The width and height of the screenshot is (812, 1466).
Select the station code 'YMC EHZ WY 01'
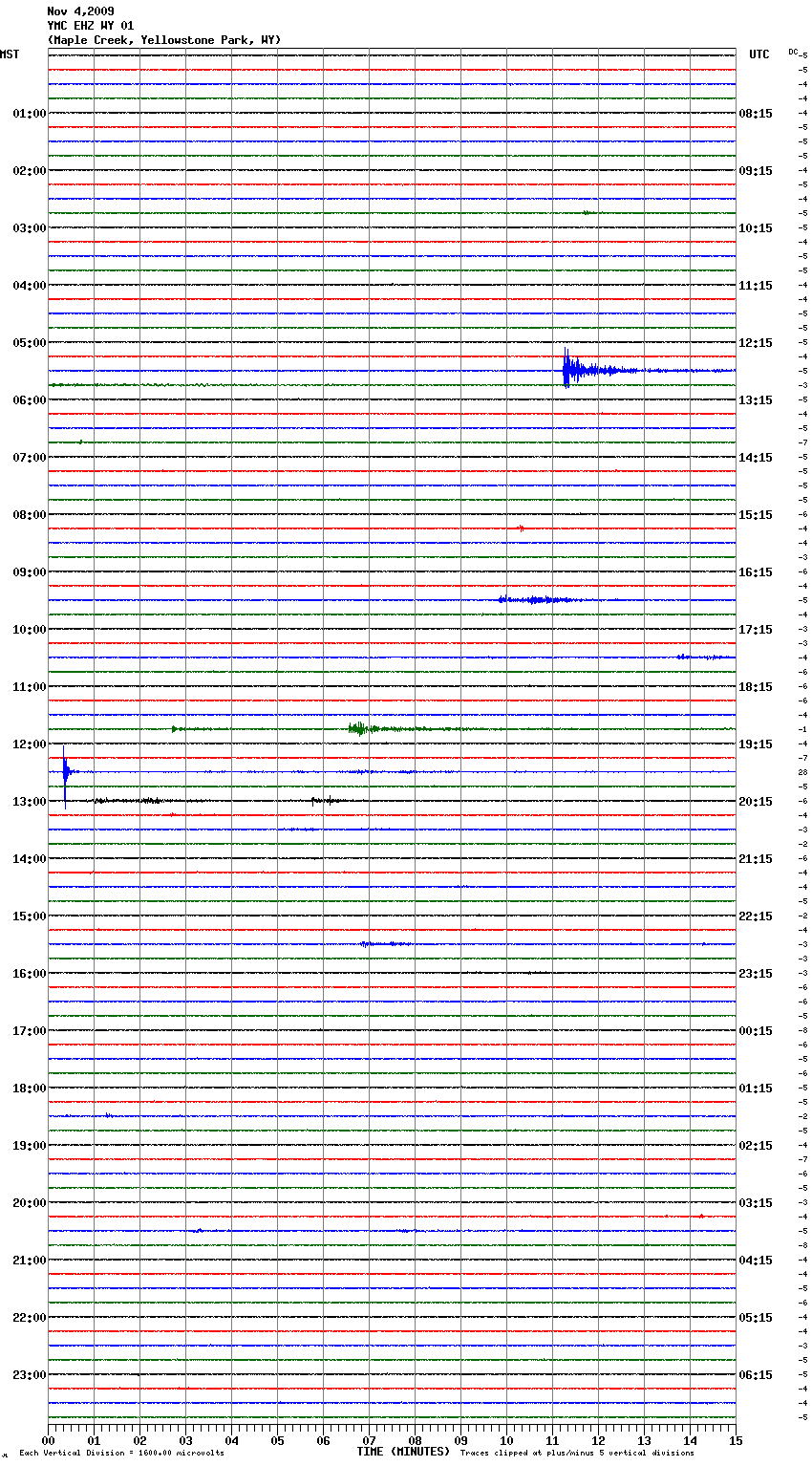click(x=91, y=26)
